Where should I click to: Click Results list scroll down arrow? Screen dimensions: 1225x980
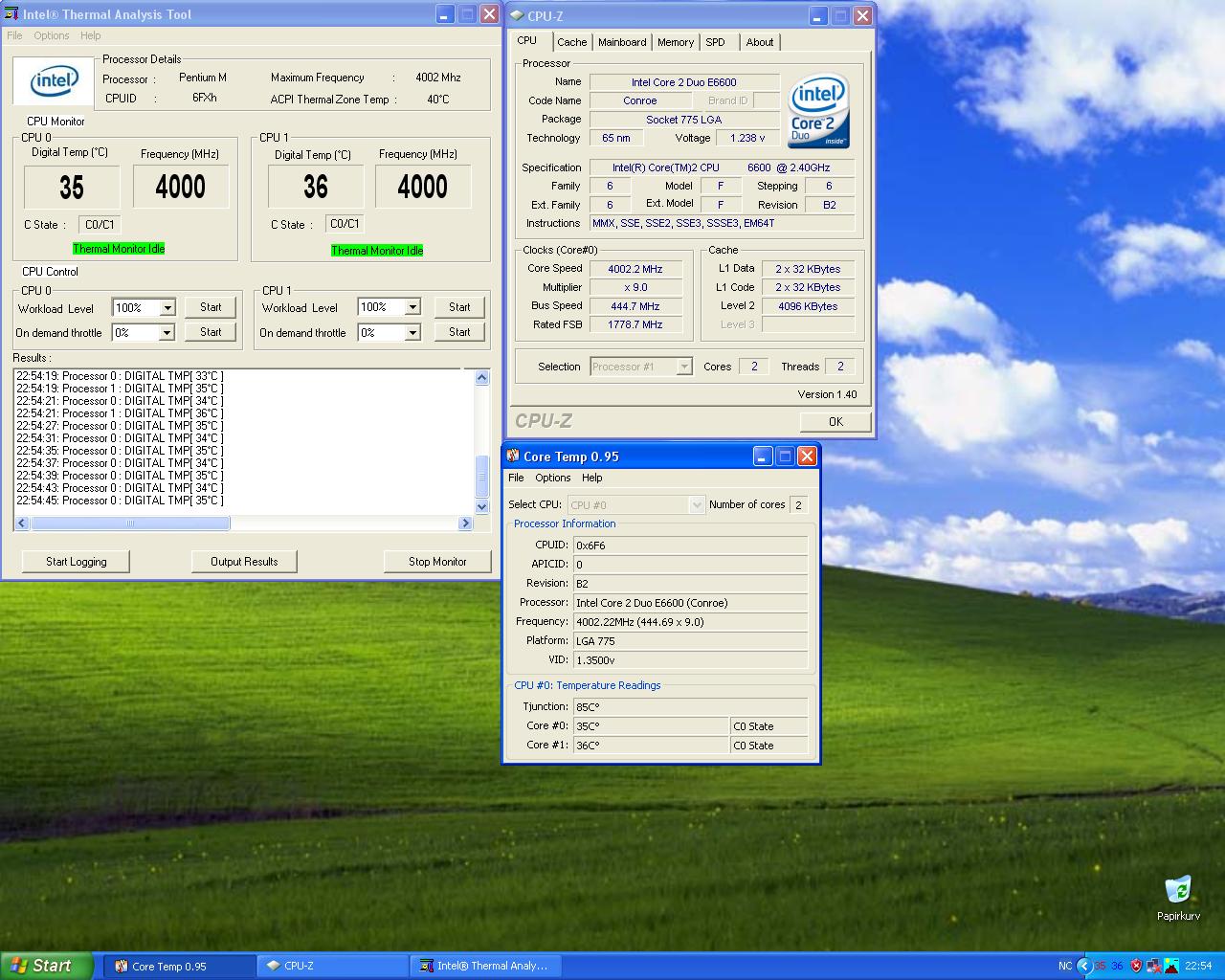482,506
